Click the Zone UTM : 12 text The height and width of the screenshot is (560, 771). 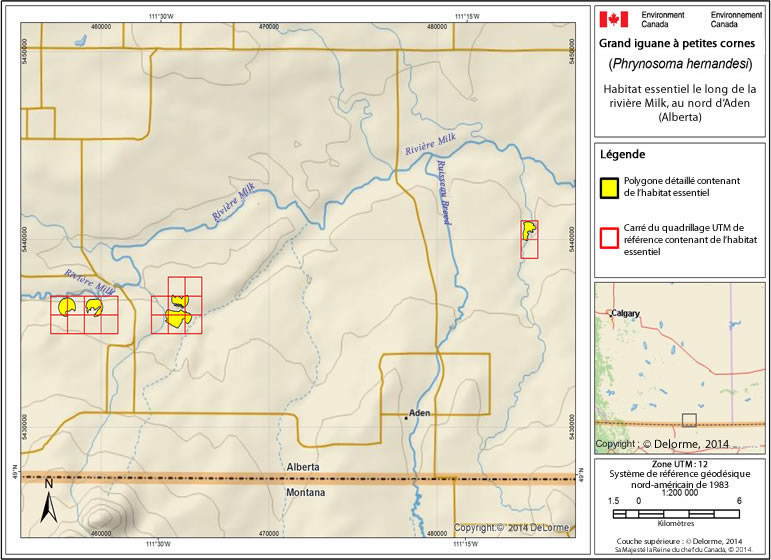tap(679, 465)
